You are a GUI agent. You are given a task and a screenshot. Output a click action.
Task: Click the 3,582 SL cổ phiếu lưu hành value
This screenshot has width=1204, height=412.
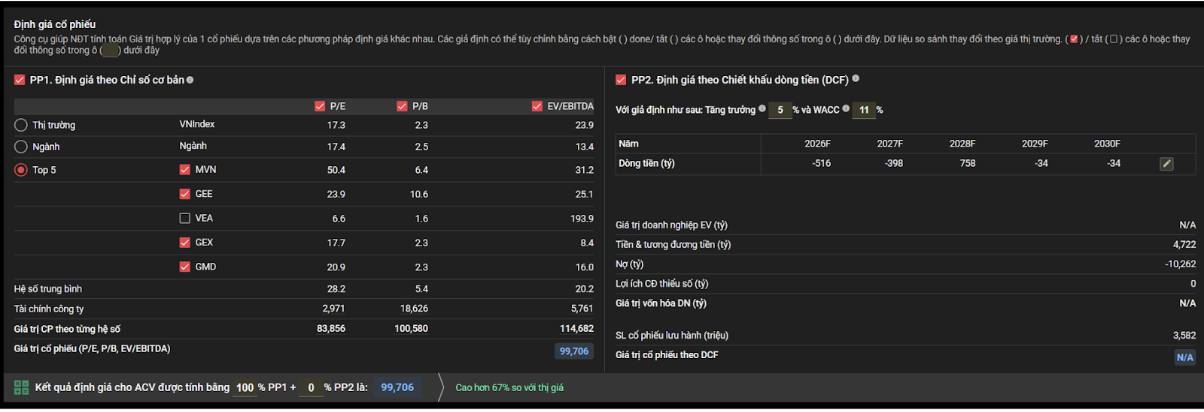[1184, 335]
